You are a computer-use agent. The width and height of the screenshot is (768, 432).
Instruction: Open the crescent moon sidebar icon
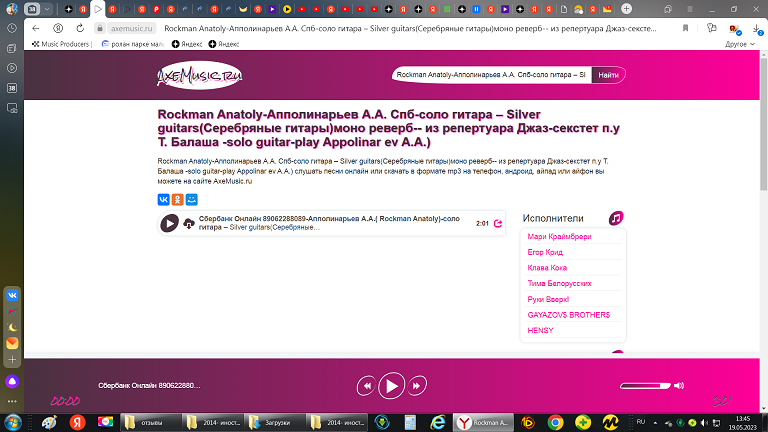(12, 327)
